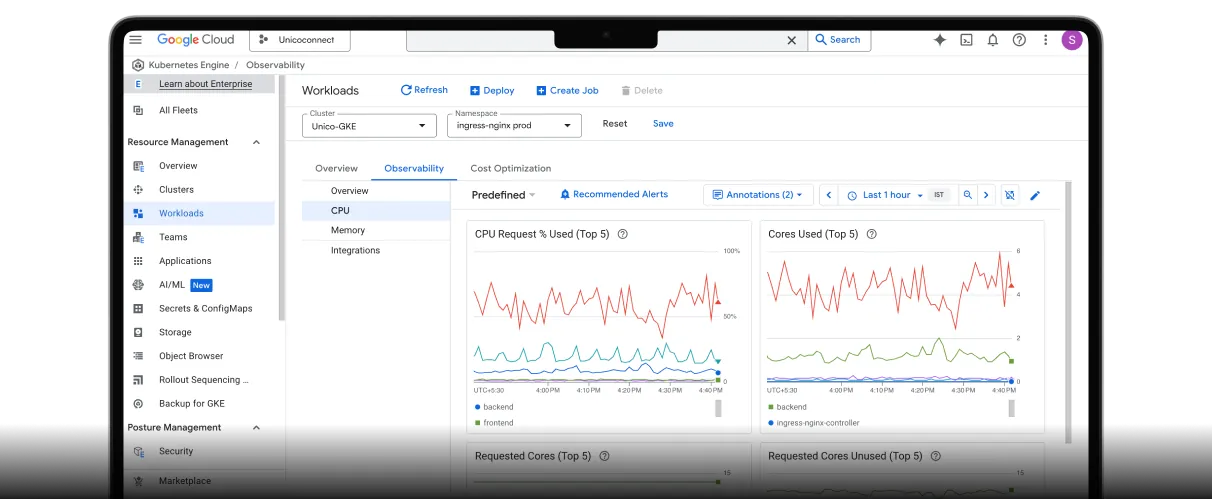
Task: Click the Backup for GKE icon
Action: pos(138,404)
